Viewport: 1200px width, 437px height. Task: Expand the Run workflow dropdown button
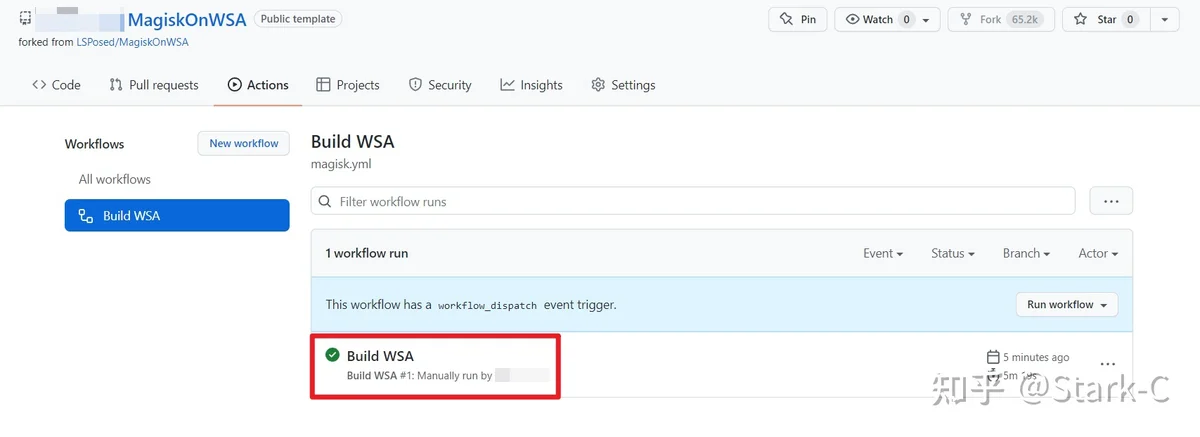click(1067, 304)
